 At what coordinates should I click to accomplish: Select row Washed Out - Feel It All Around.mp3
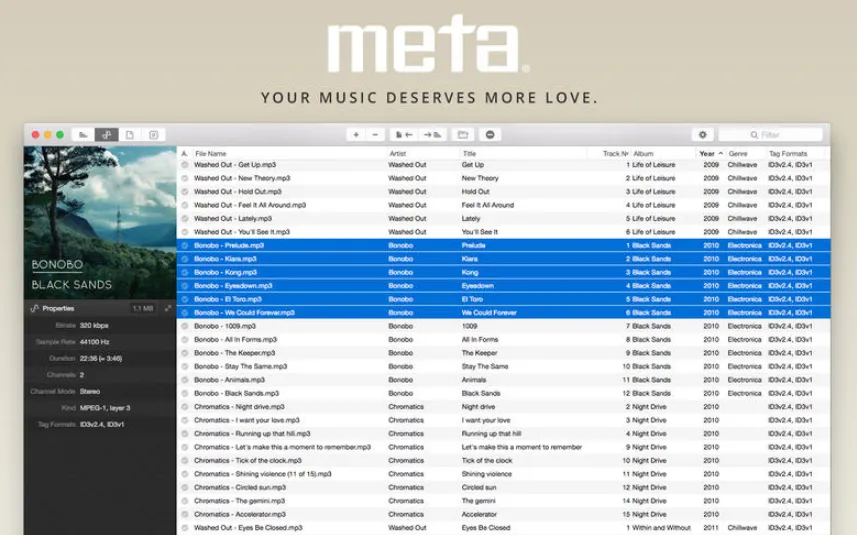pyautogui.click(x=503, y=205)
